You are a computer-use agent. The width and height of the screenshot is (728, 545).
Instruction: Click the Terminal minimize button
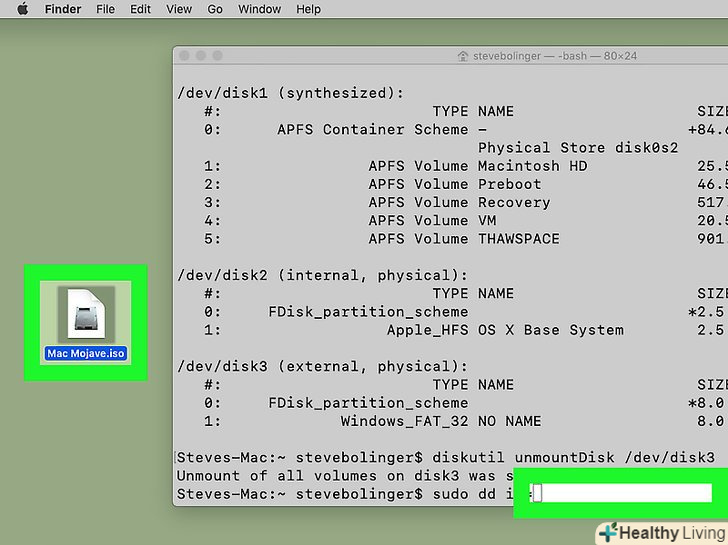201,56
